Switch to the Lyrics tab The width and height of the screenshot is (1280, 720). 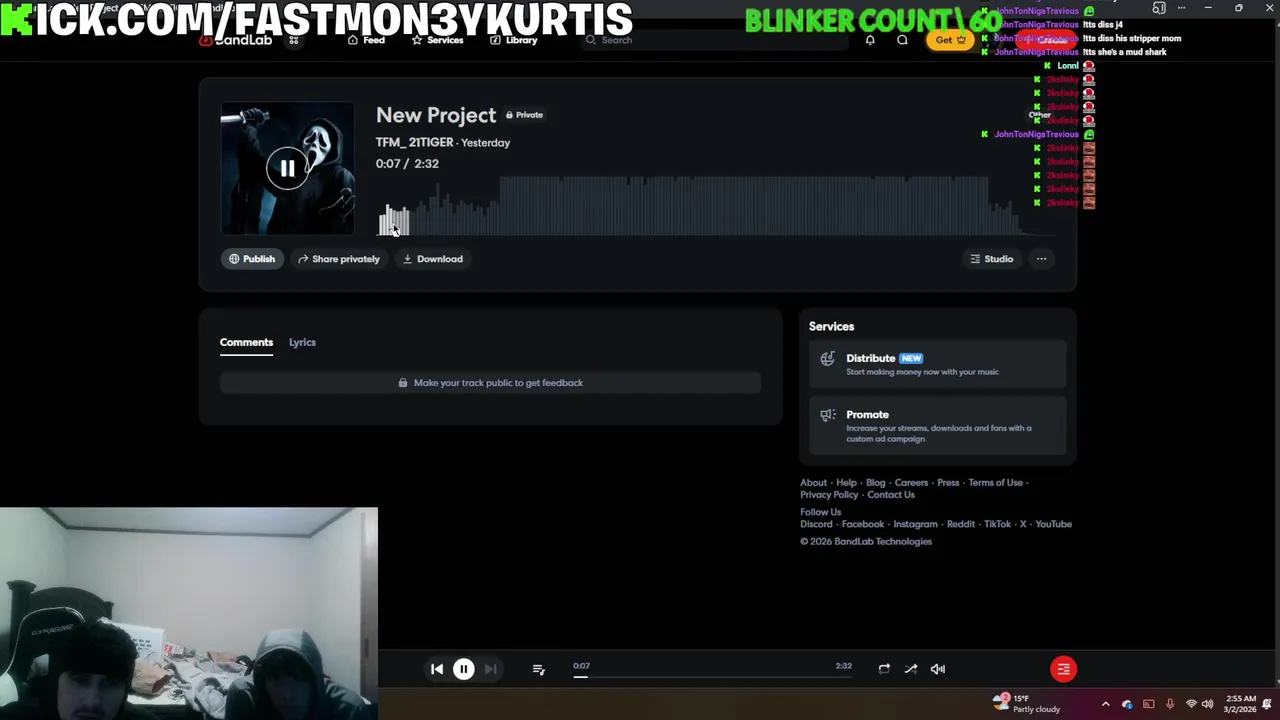click(x=302, y=342)
